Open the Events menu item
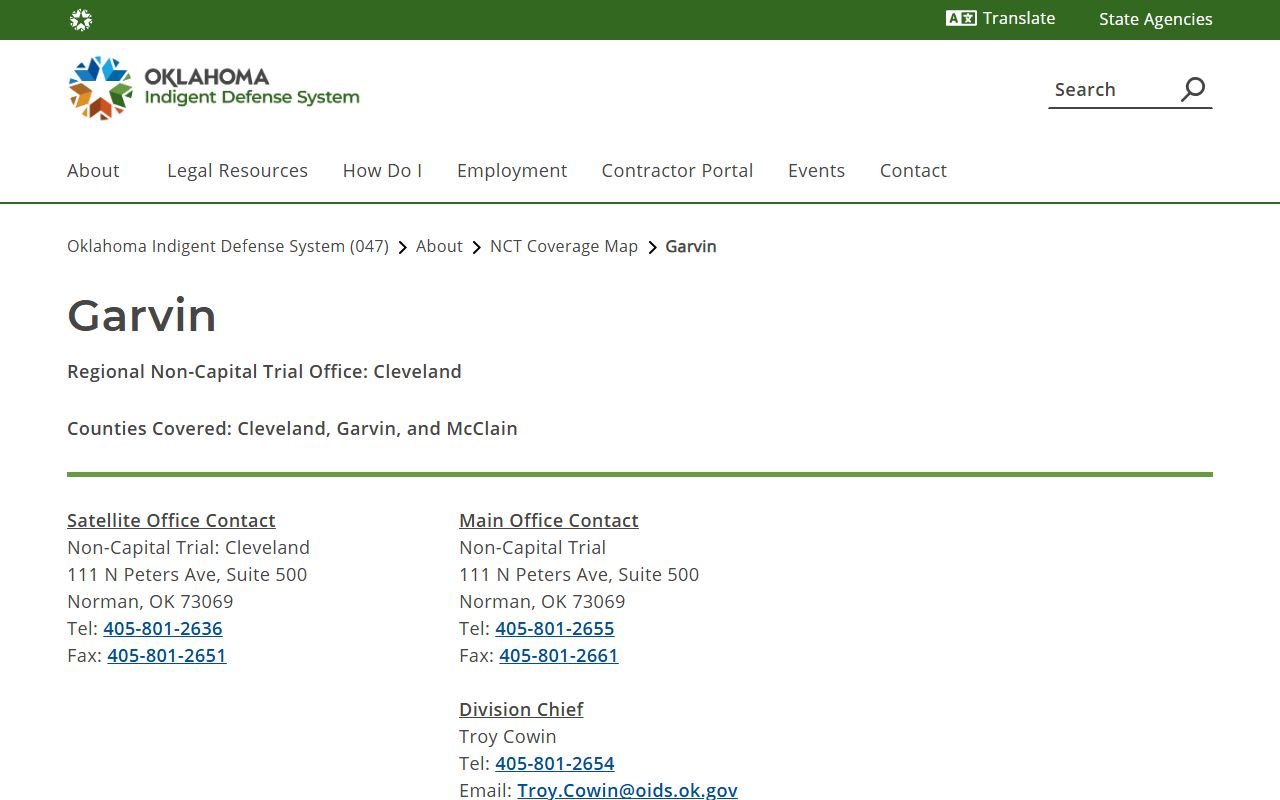Screen dimensions: 1280x800 [816, 171]
